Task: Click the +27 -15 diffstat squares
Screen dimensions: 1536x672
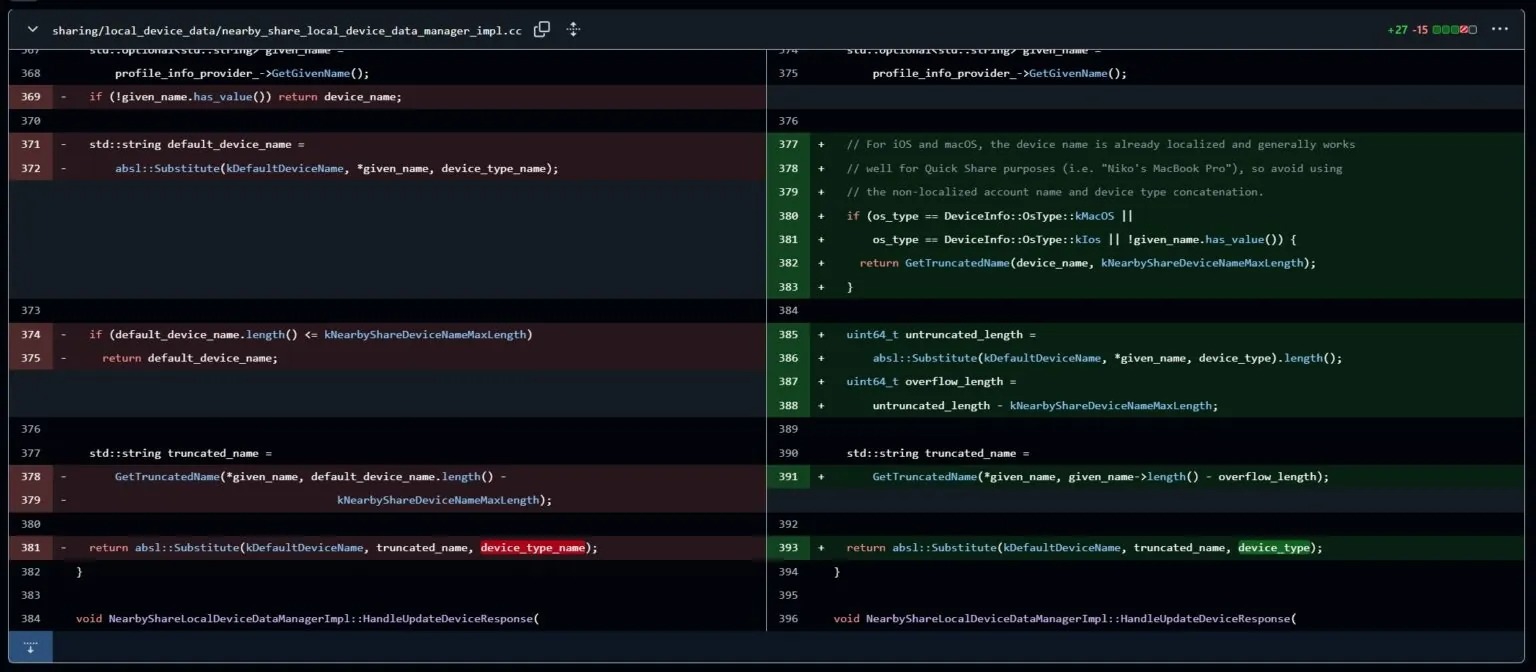Action: pos(1455,30)
